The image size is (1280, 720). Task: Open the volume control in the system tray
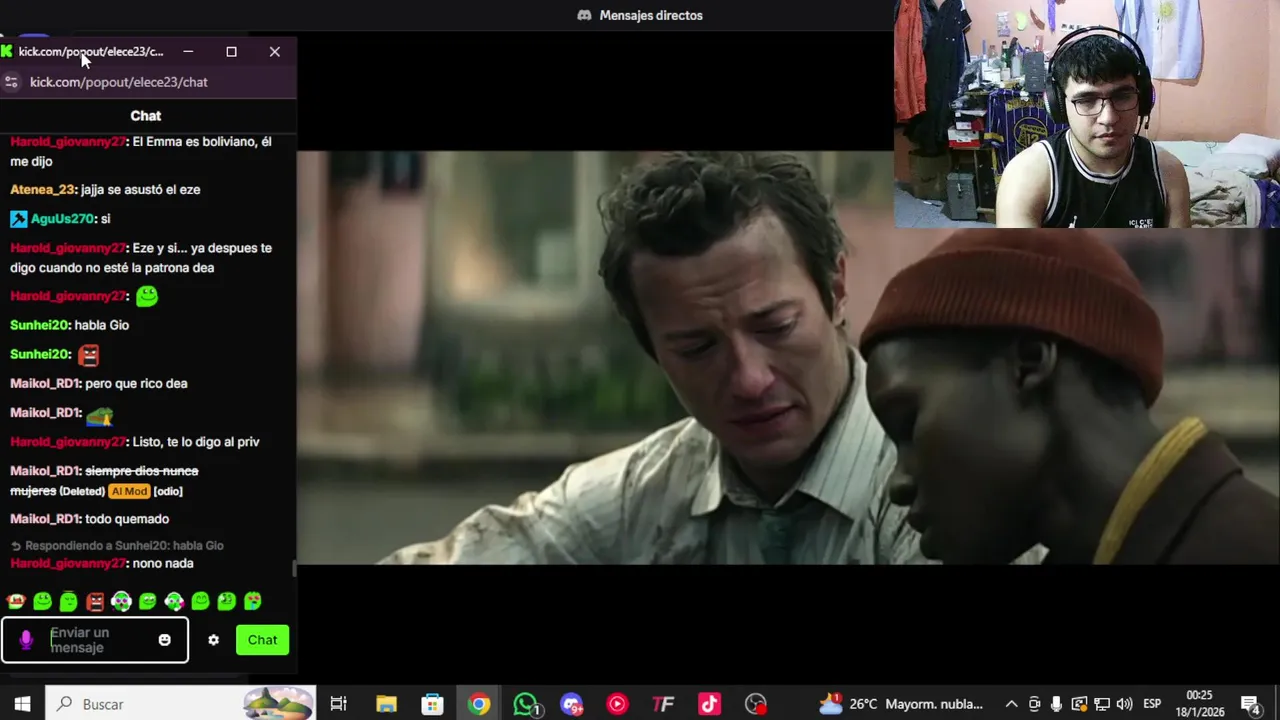[x=1124, y=704]
